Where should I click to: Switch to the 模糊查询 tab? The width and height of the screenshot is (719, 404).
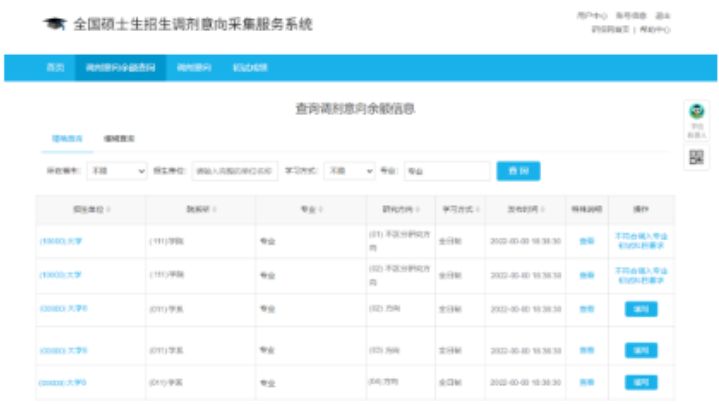tap(119, 138)
